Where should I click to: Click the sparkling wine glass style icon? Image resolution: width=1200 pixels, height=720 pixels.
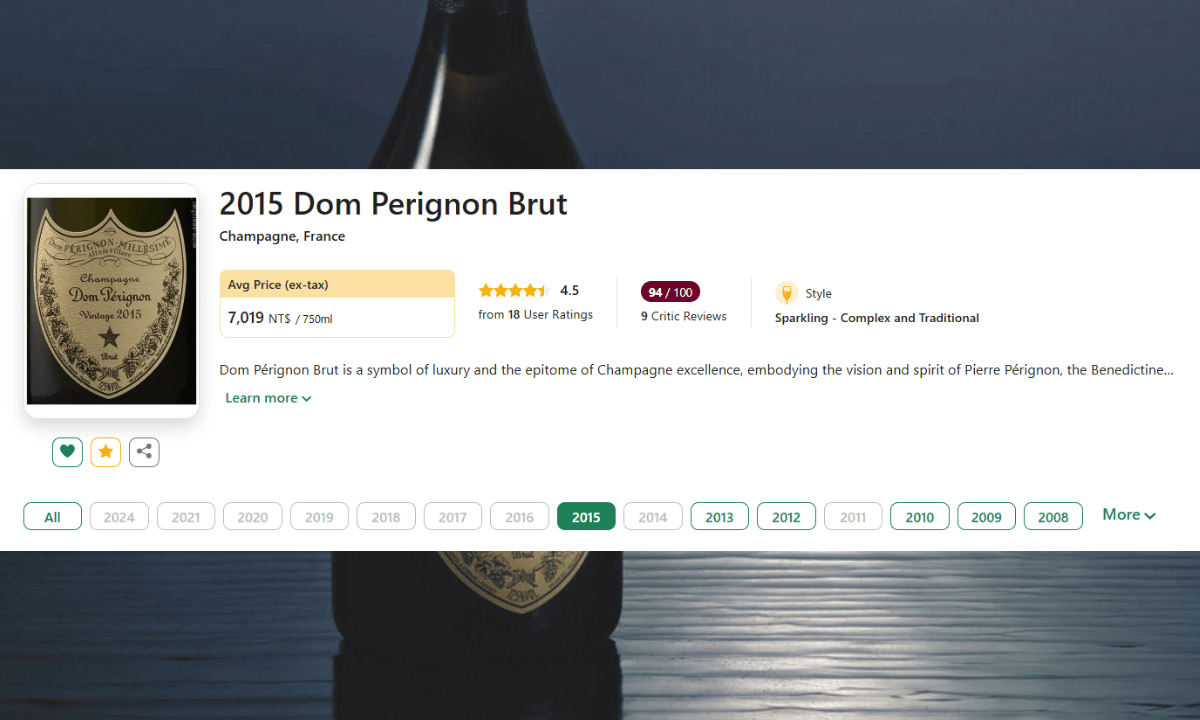point(787,293)
